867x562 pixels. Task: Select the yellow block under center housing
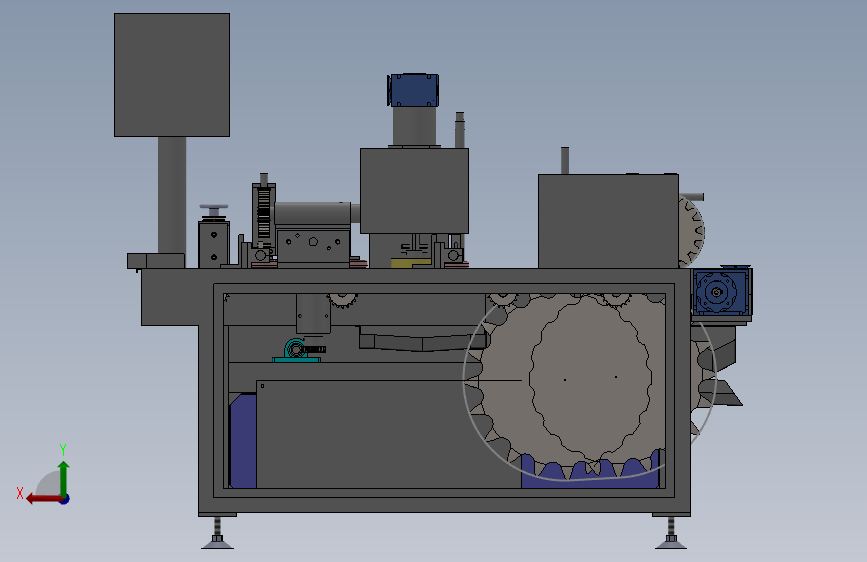coord(410,263)
